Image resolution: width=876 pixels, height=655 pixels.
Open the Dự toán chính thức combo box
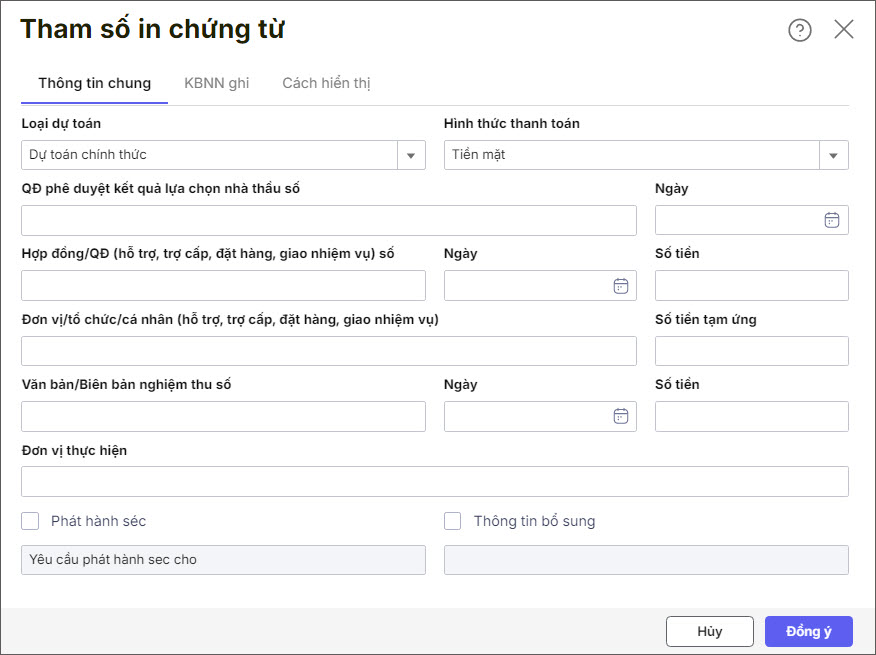pyautogui.click(x=210, y=155)
